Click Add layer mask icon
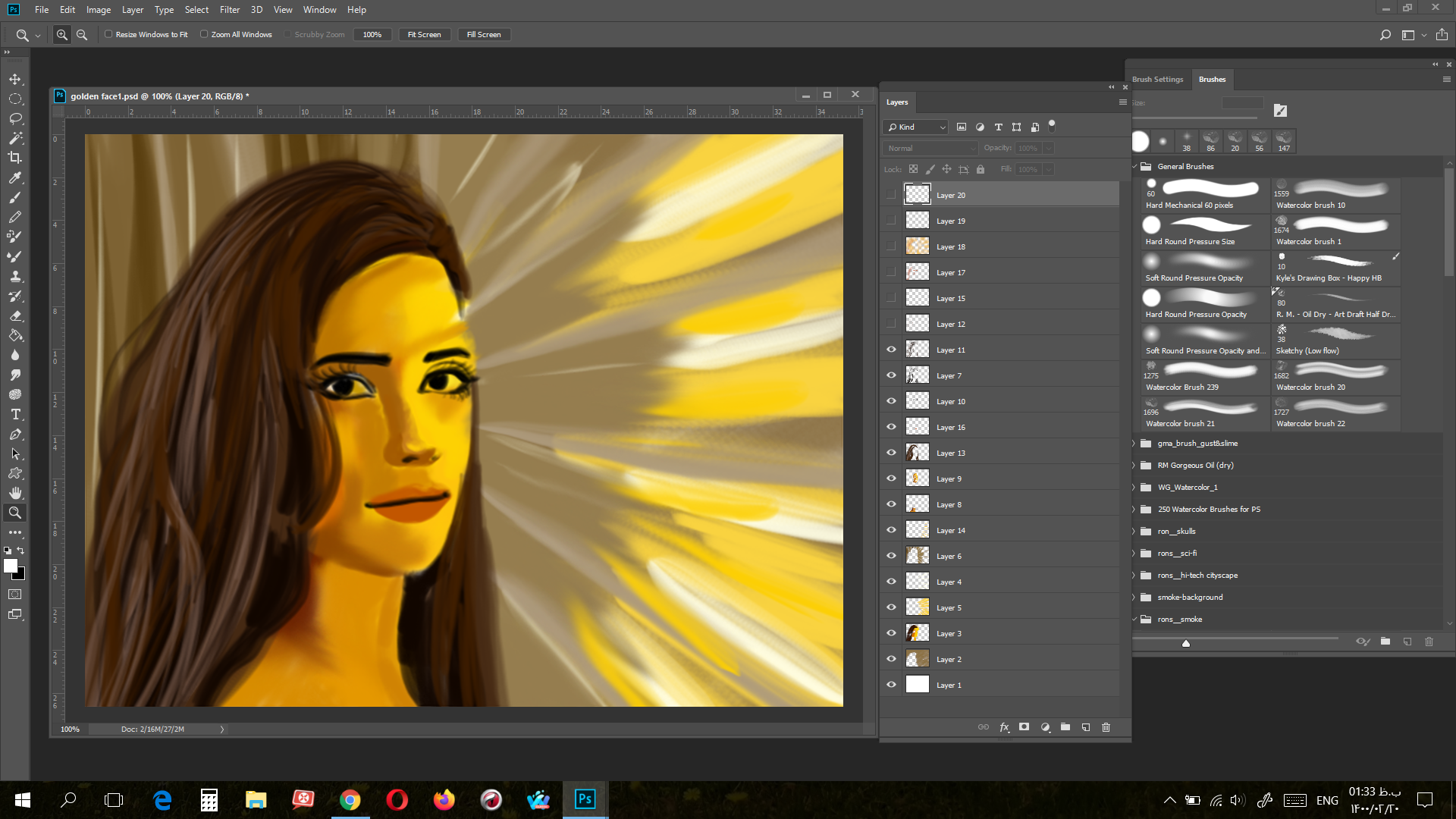The width and height of the screenshot is (1456, 819). click(x=1025, y=727)
